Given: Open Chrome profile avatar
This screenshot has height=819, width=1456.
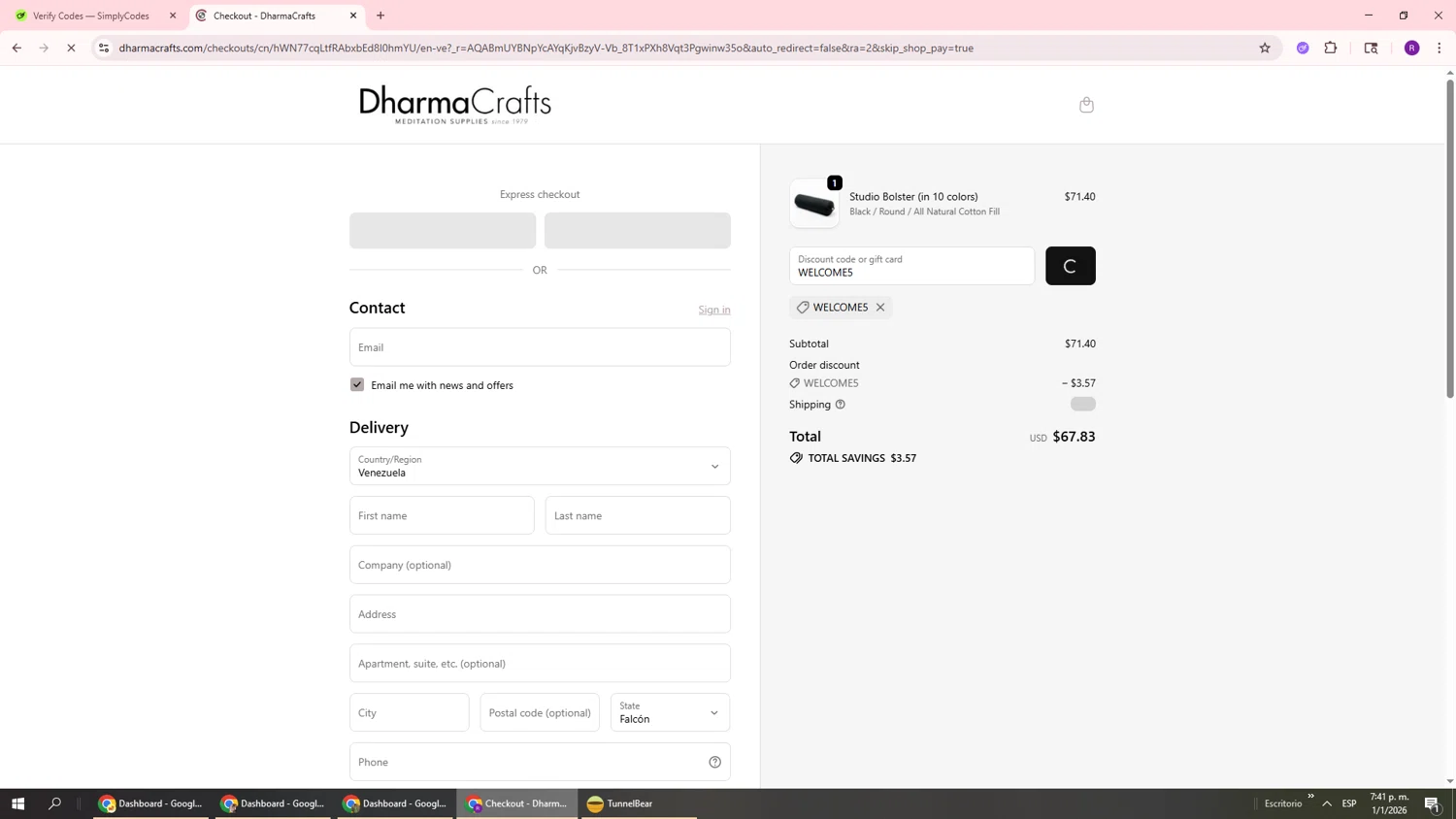Looking at the screenshot, I should pos(1411,48).
